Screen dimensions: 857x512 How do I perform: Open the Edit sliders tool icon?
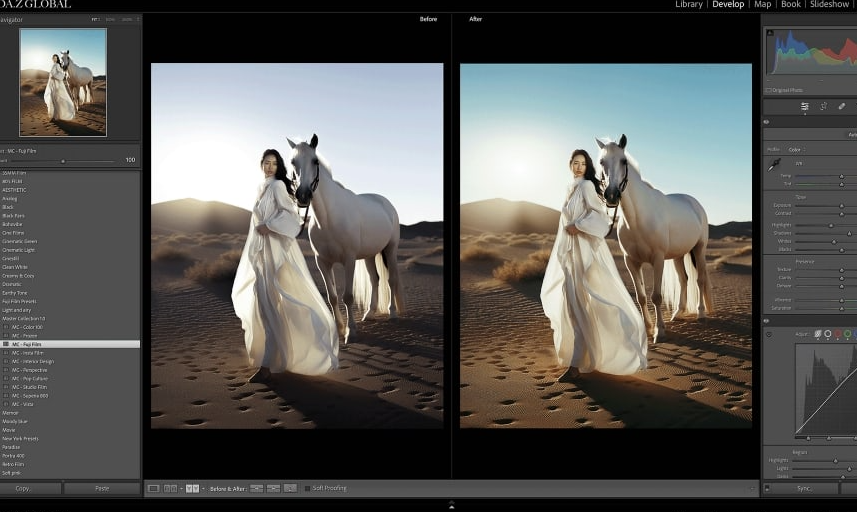tap(805, 107)
